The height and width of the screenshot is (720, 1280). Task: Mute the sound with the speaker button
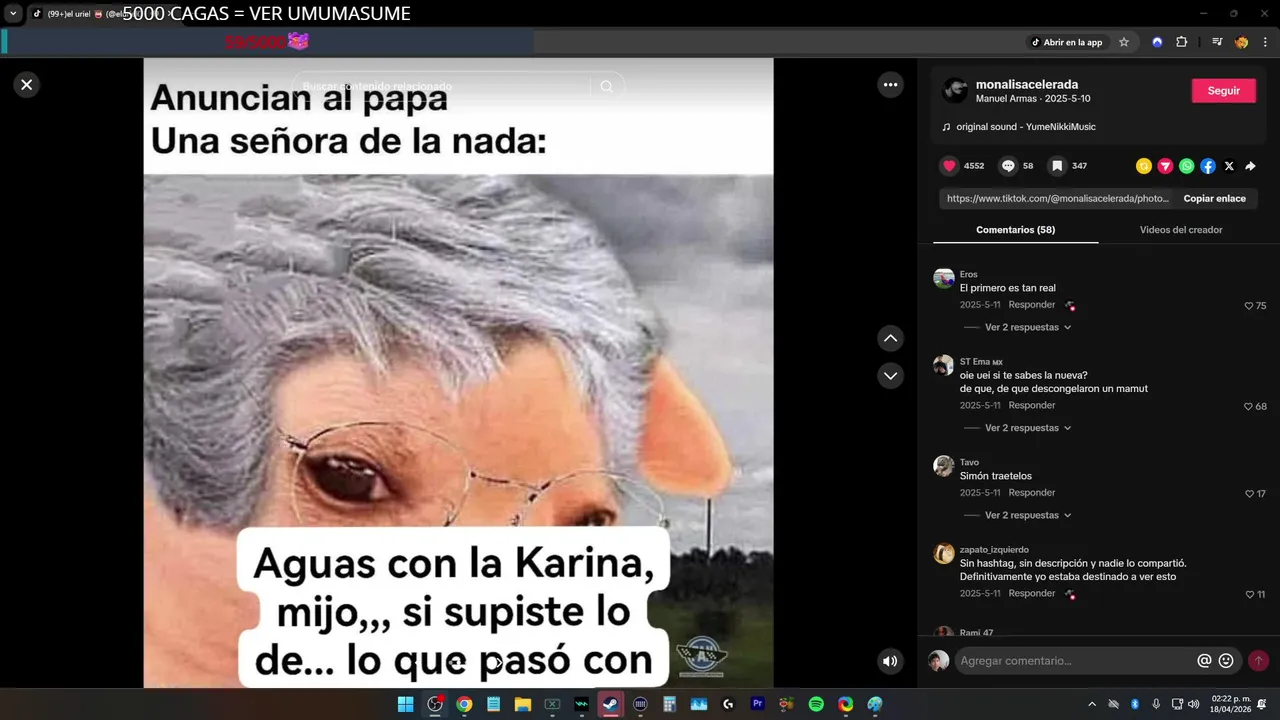click(890, 661)
